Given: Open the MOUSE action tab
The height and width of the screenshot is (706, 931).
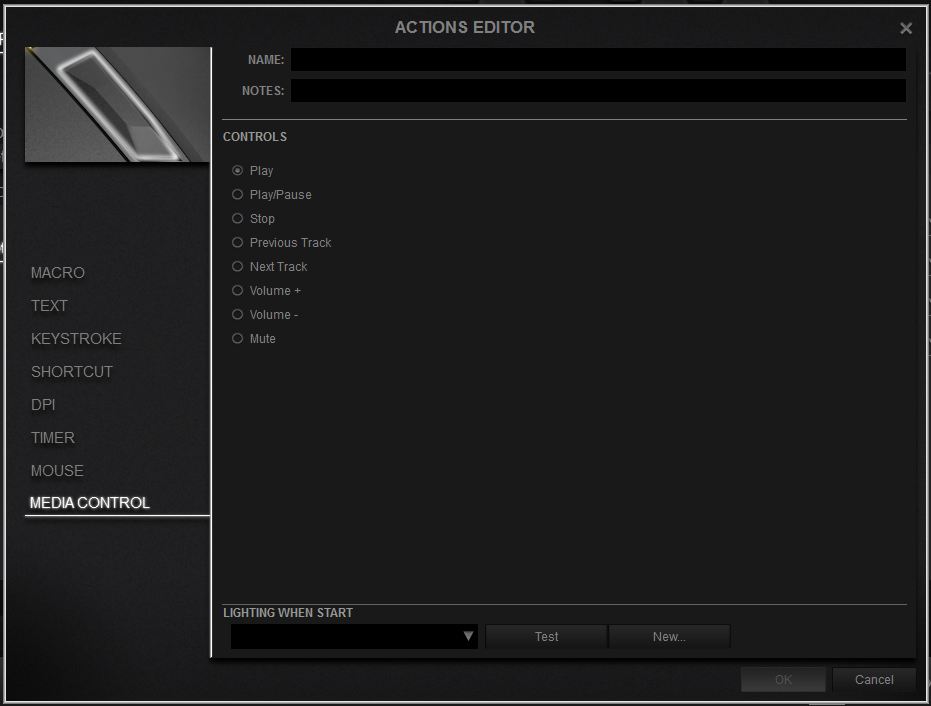Looking at the screenshot, I should click(57, 470).
